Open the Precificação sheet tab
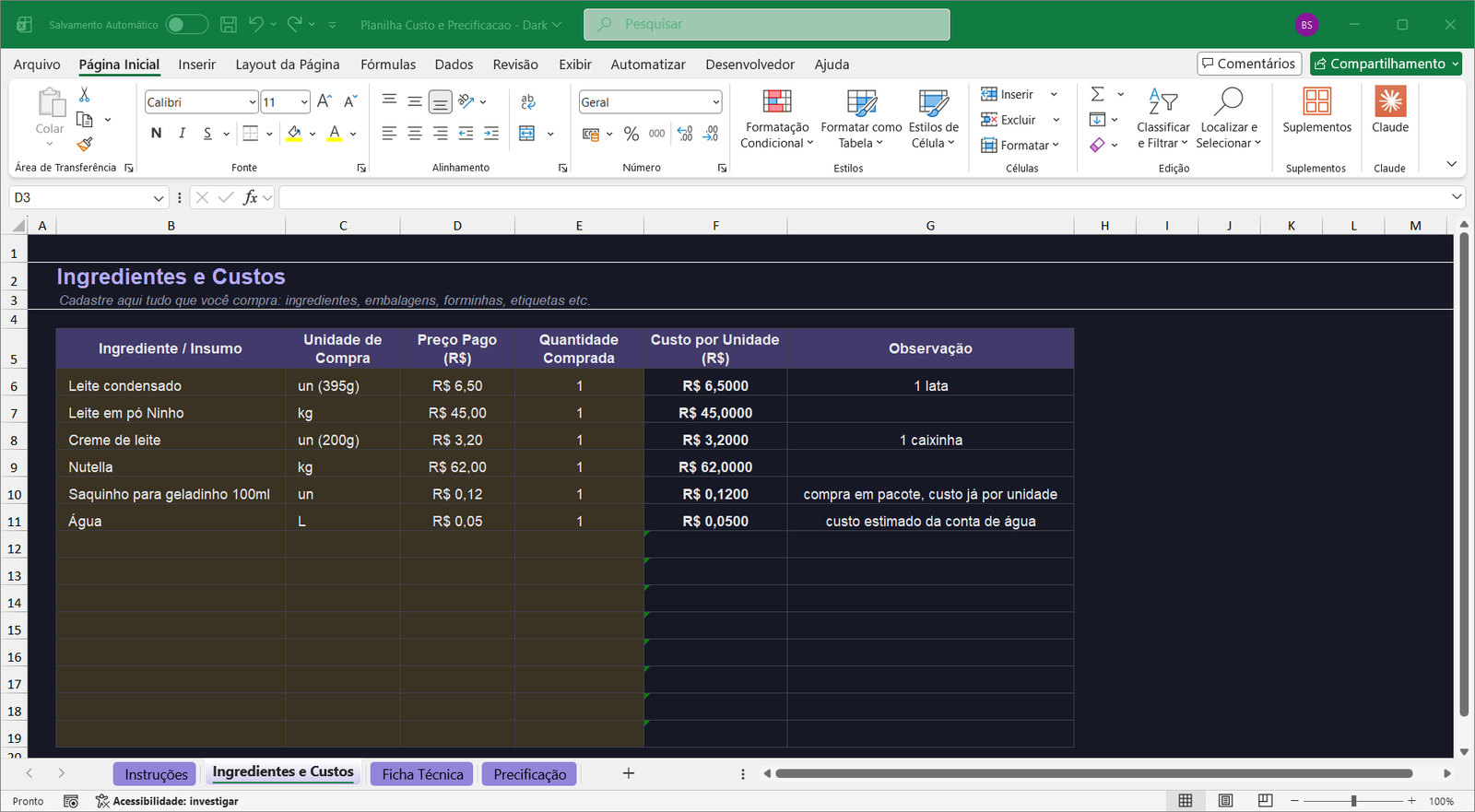1475x812 pixels. point(530,774)
